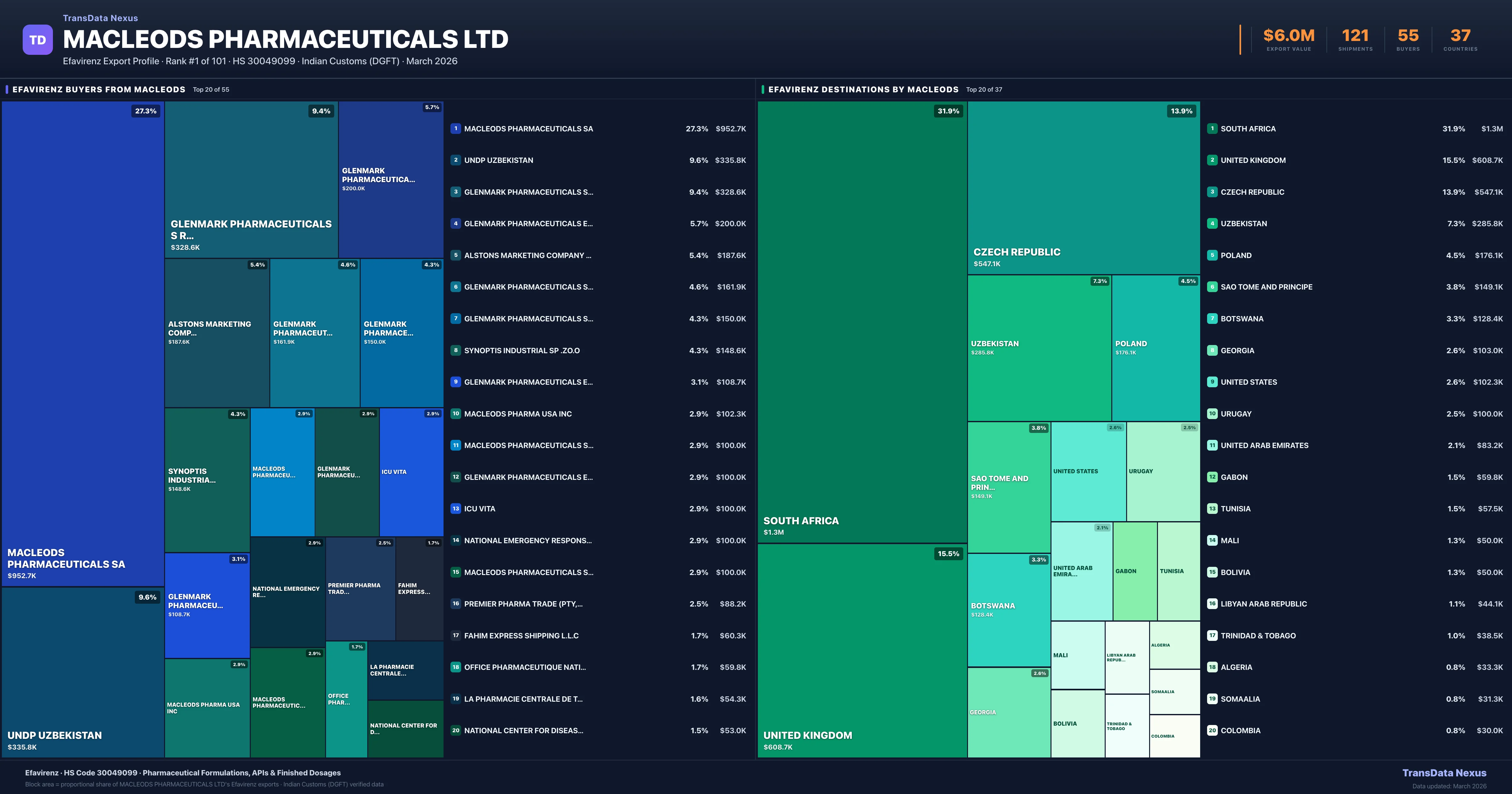The image size is (1512, 794).
Task: Click rank 20 badge beside Colombia
Action: click(x=1212, y=731)
